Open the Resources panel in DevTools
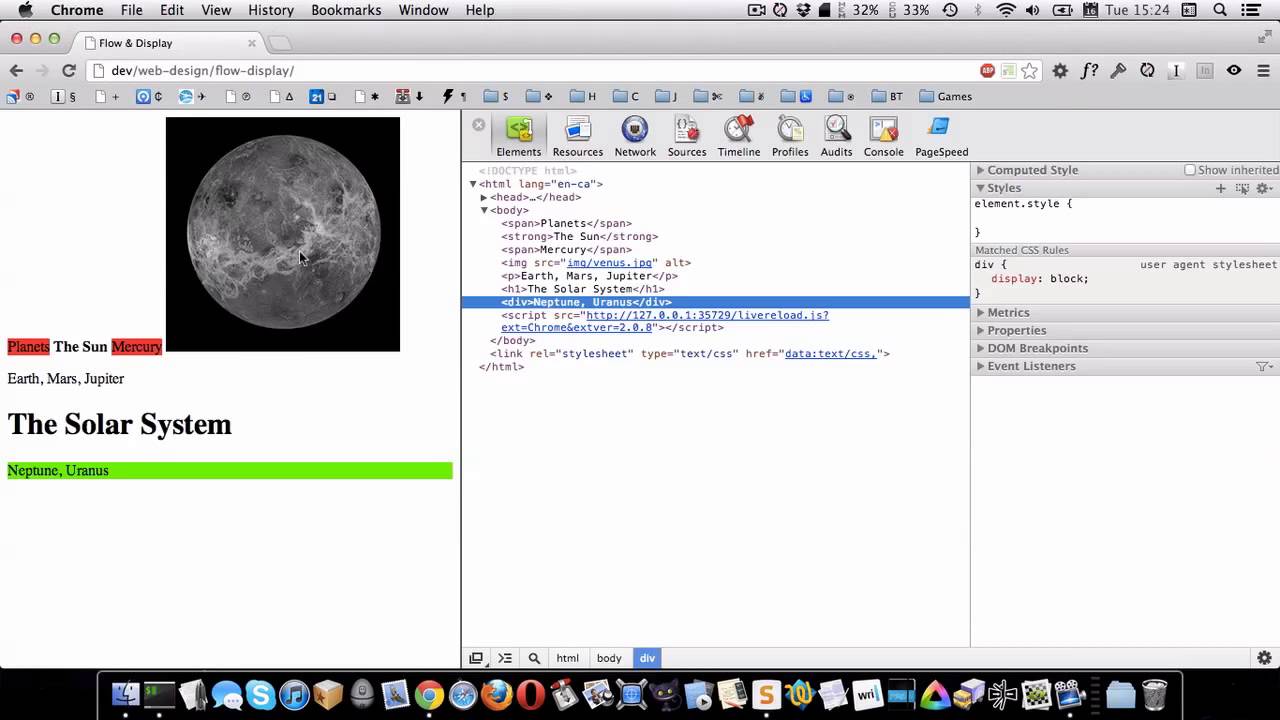The image size is (1280, 720). pos(578,137)
